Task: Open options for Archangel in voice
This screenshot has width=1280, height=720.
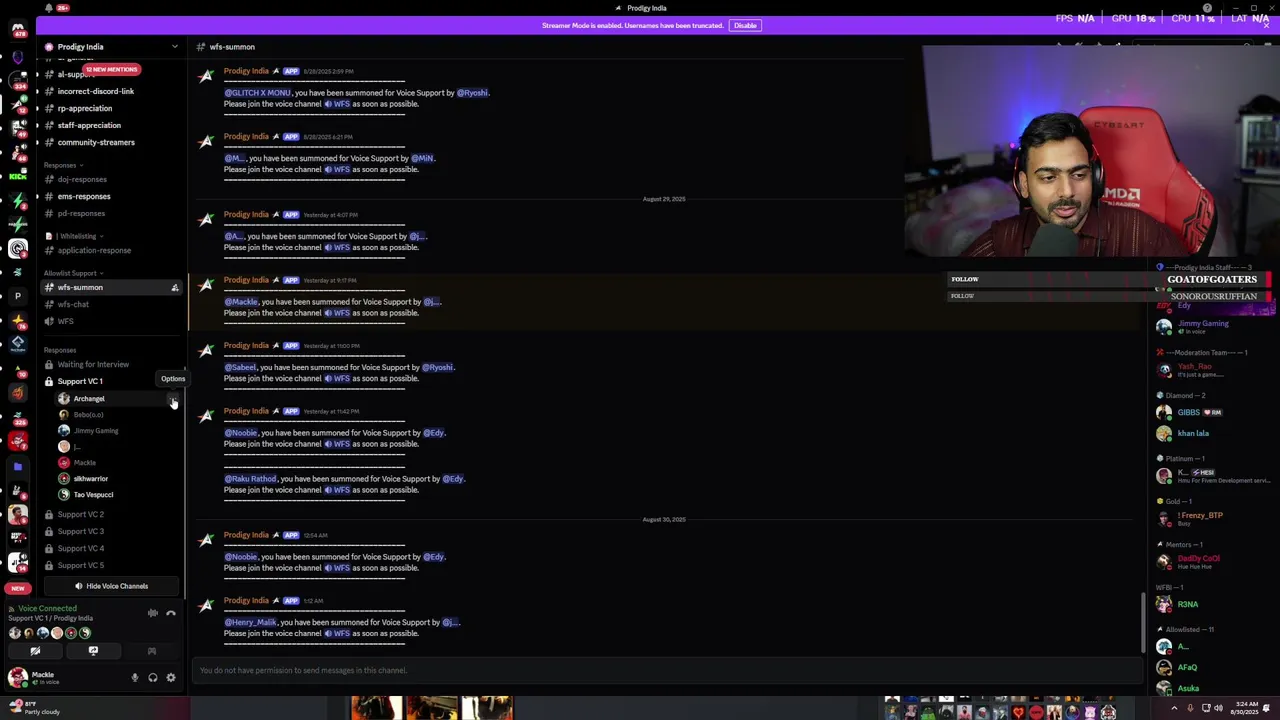Action: (x=173, y=399)
